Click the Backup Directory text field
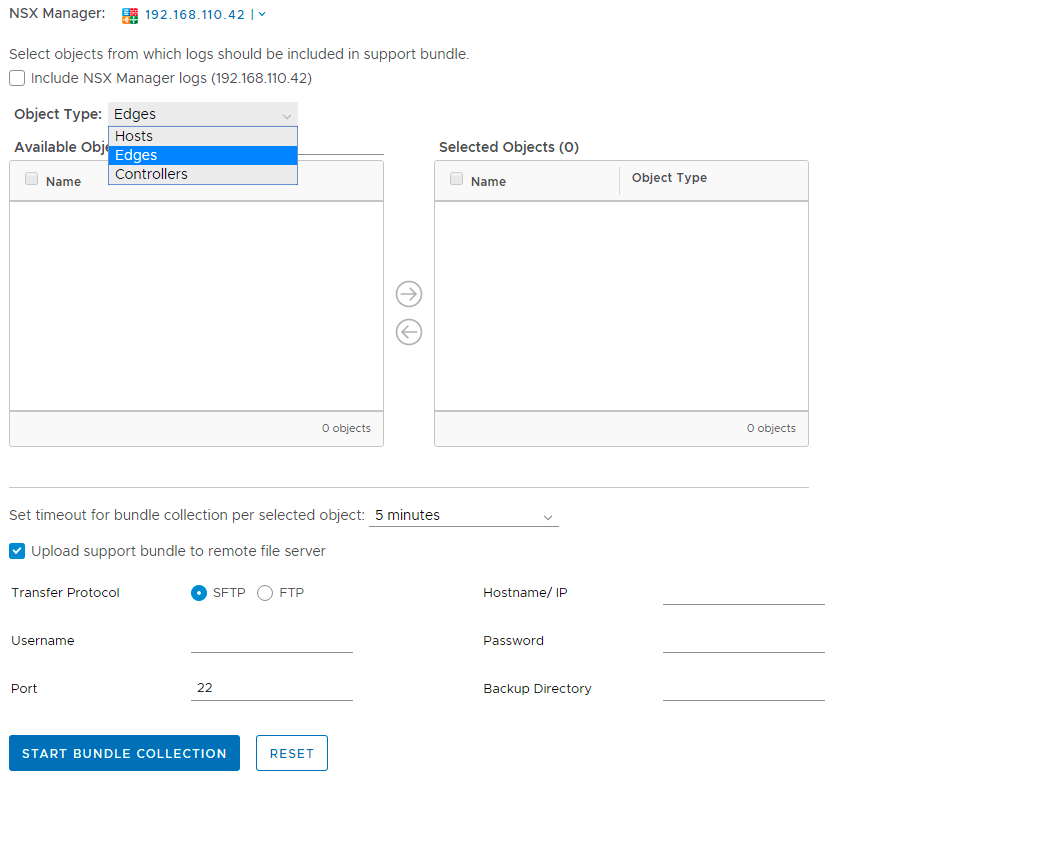 pos(743,688)
